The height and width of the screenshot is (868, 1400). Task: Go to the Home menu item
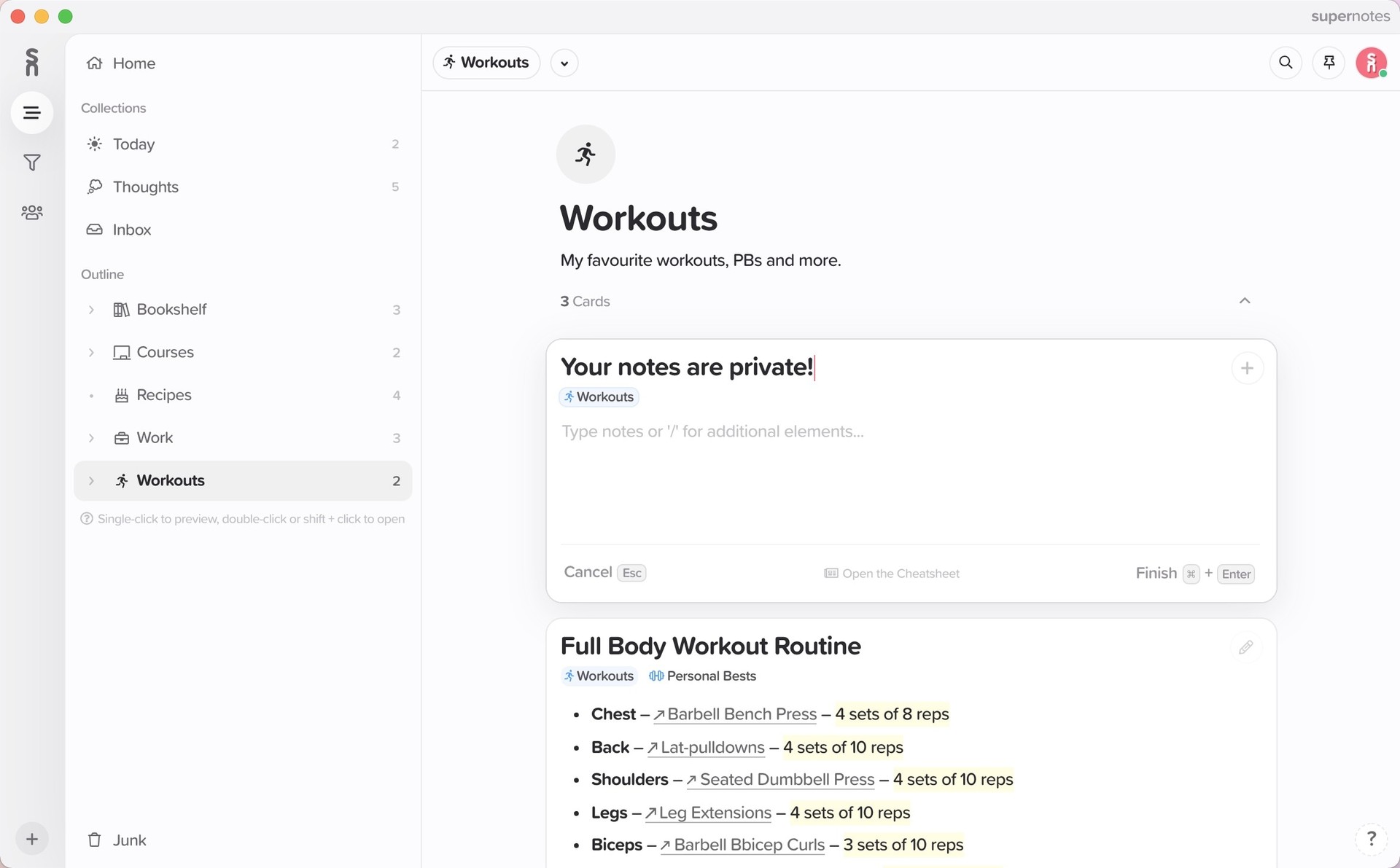point(133,63)
